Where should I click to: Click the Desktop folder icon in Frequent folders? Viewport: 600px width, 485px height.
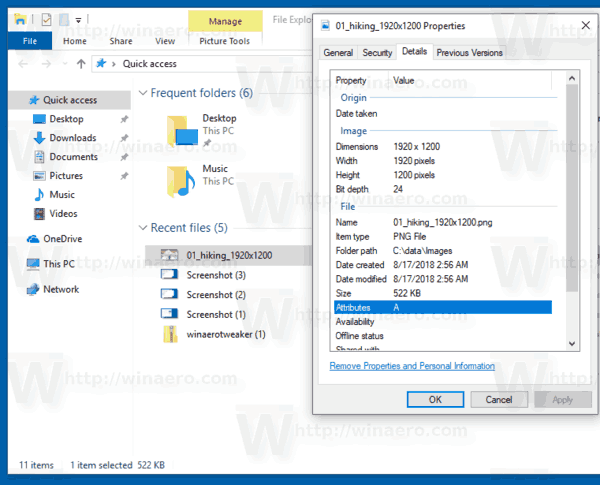182,131
